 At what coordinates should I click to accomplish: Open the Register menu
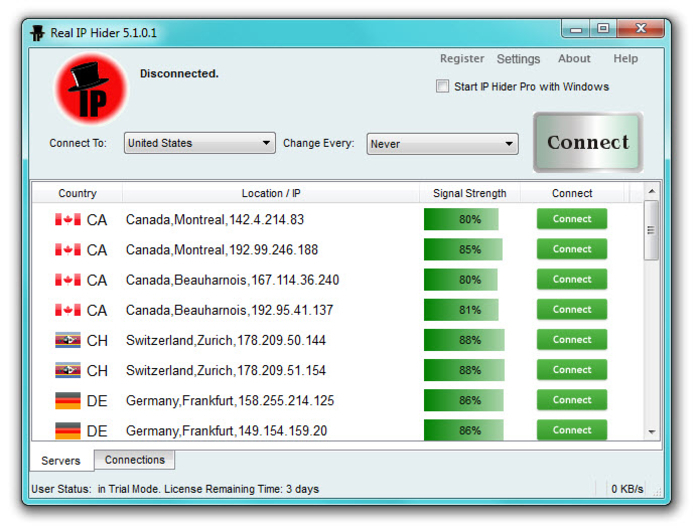(462, 59)
